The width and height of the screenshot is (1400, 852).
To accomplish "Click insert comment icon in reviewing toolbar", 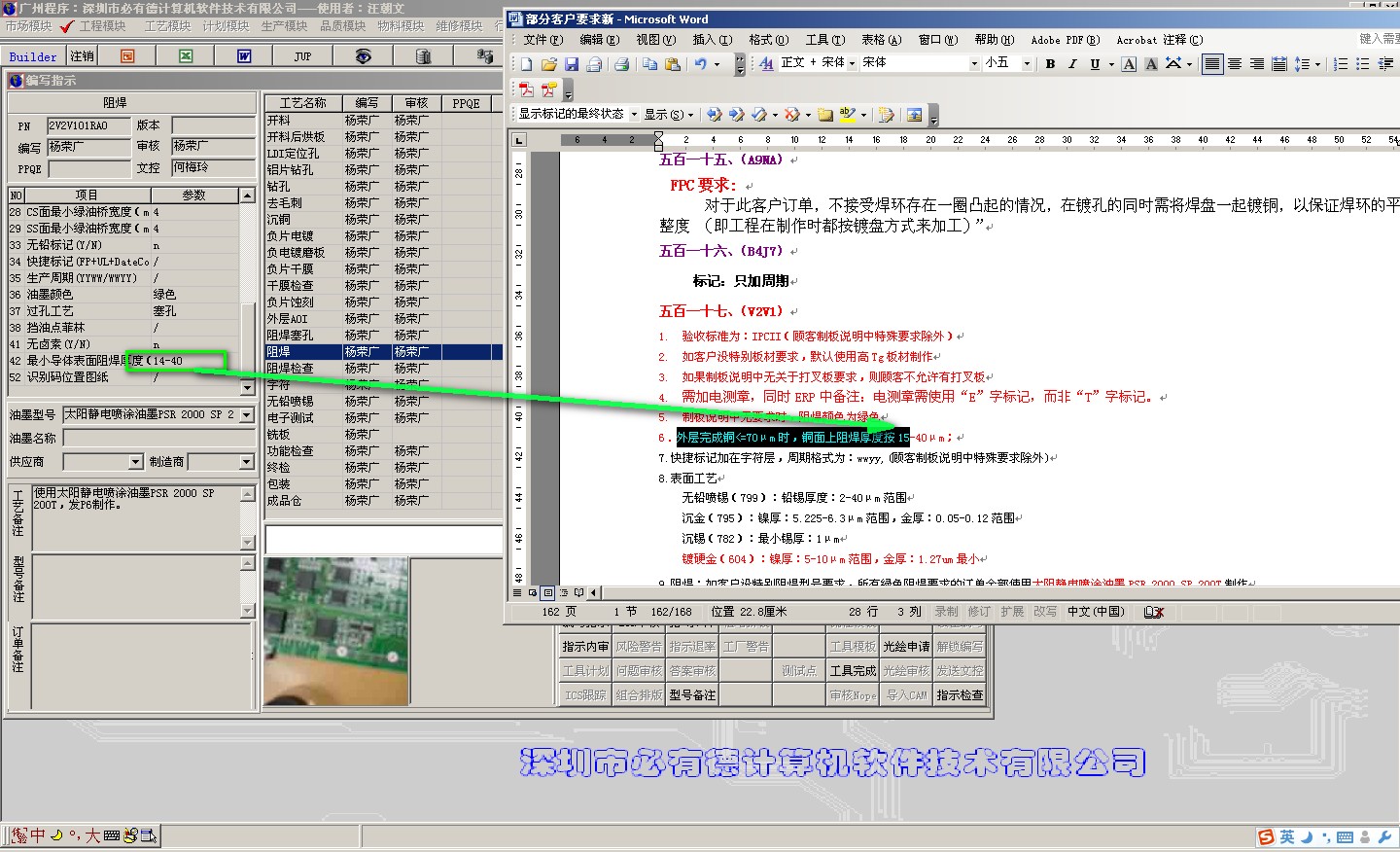I will (824, 114).
